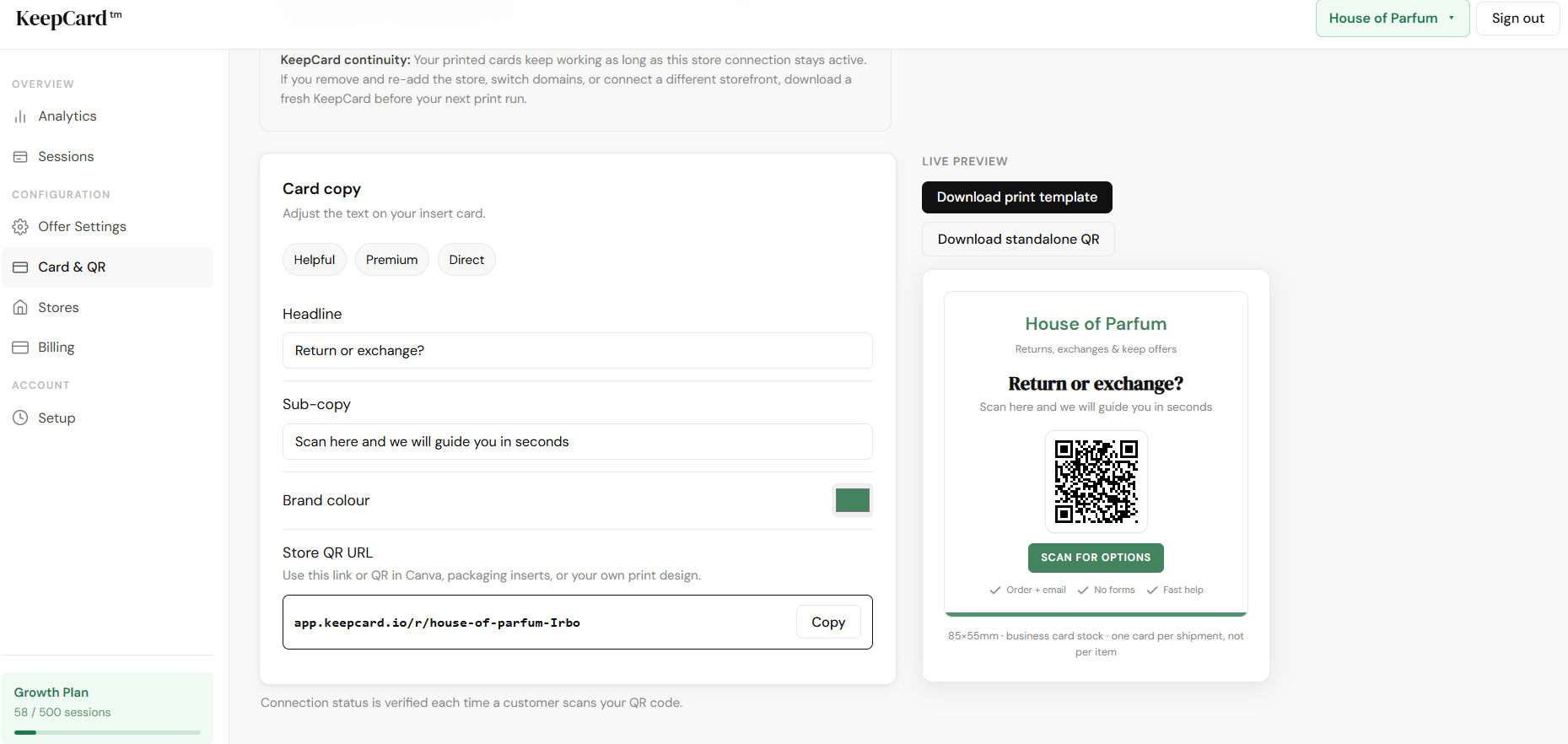Image resolution: width=1568 pixels, height=744 pixels.
Task: Click the Growth Plan sessions progress bar
Action: 107,732
